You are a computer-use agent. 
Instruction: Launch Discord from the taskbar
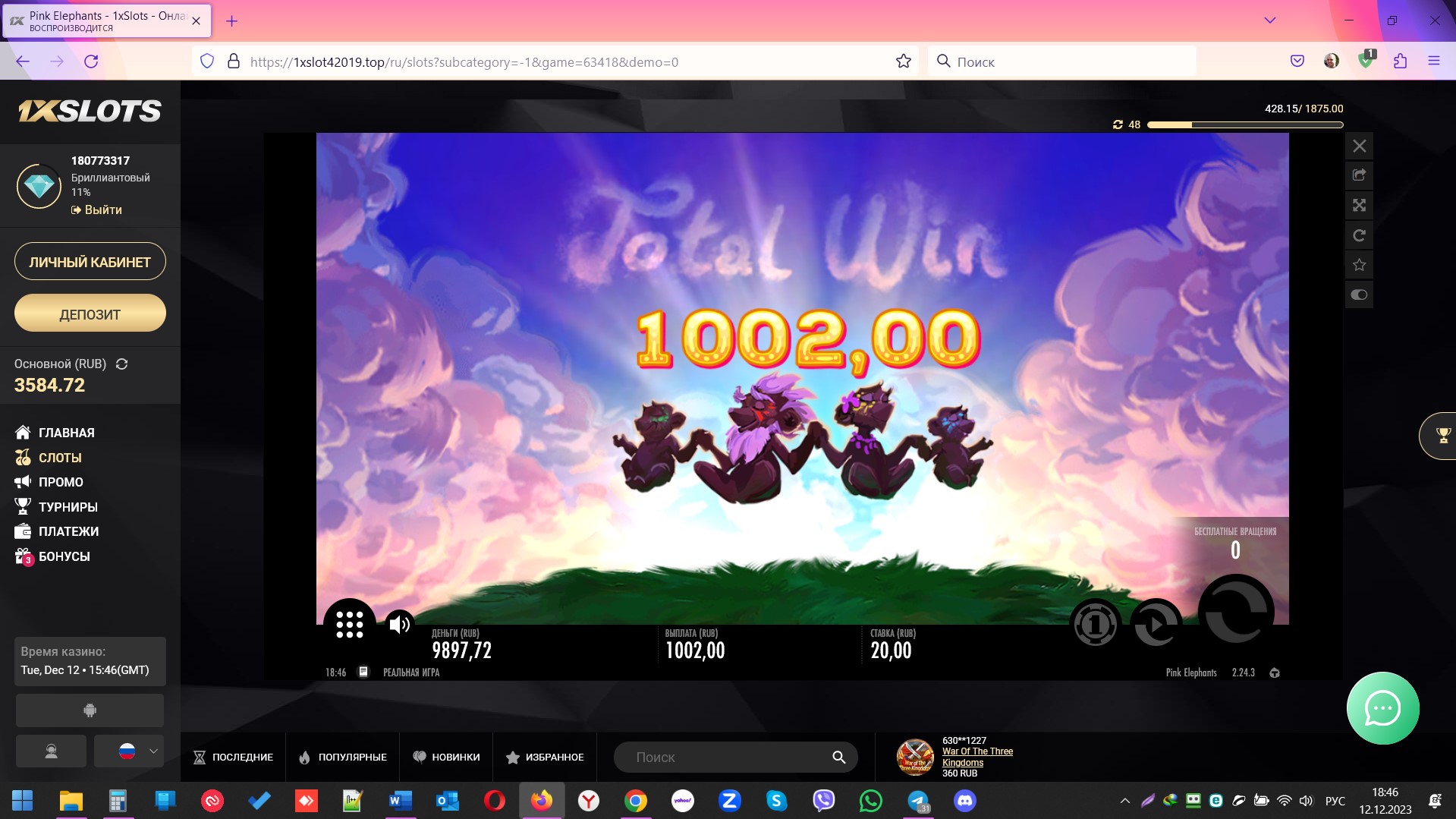[x=965, y=801]
